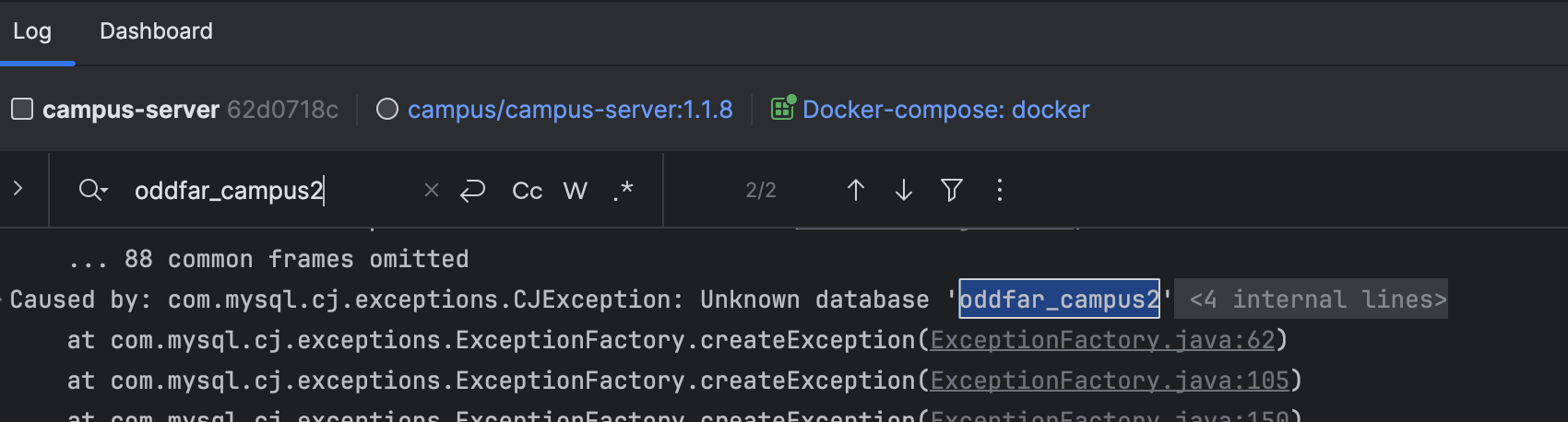
Task: Clear the search text
Action: pyautogui.click(x=431, y=190)
